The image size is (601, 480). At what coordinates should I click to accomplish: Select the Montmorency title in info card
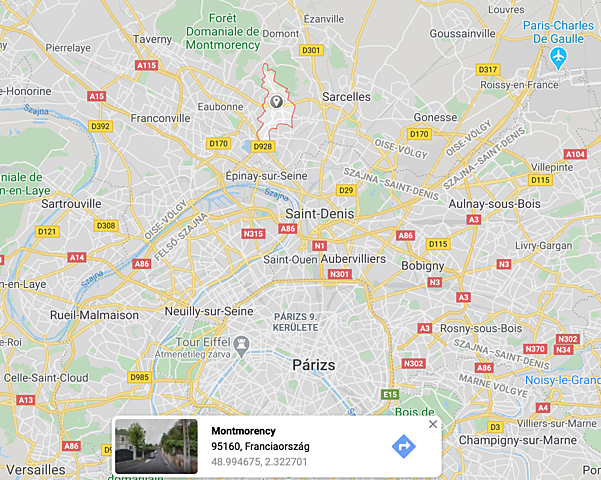243,431
